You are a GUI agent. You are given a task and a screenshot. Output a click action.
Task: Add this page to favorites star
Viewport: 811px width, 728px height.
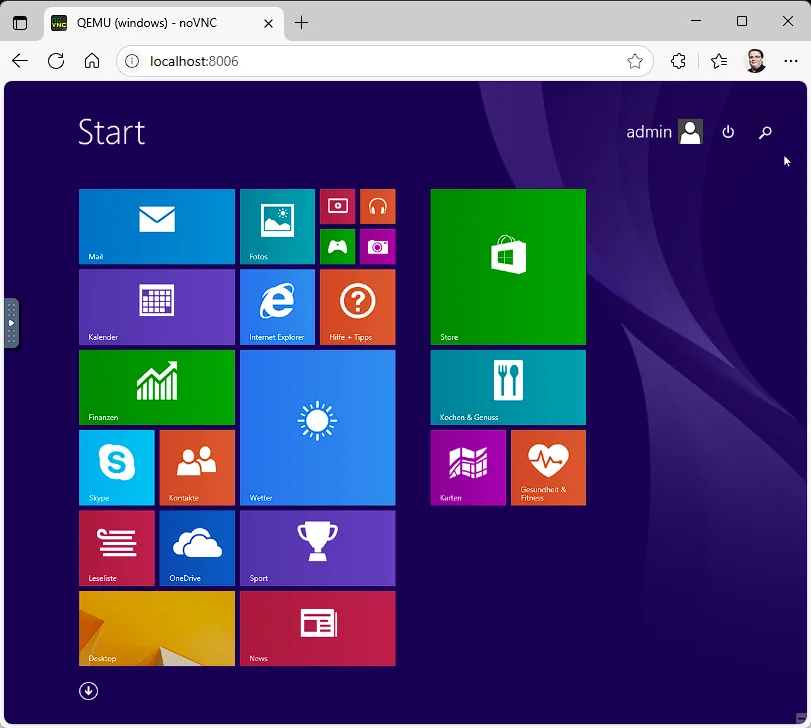tap(635, 61)
